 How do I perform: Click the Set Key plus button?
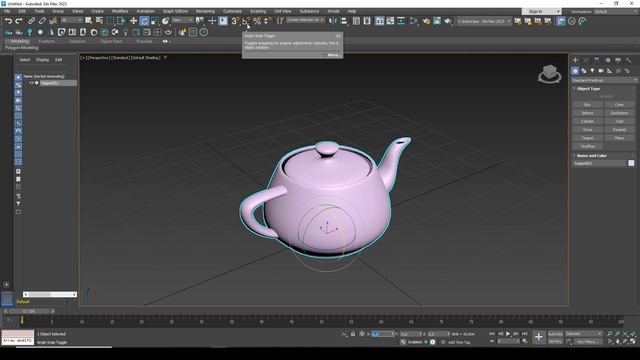point(539,337)
